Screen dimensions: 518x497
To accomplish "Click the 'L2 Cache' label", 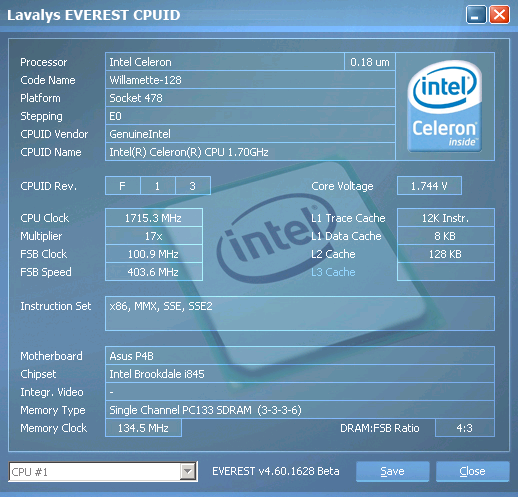I will click(x=333, y=254).
